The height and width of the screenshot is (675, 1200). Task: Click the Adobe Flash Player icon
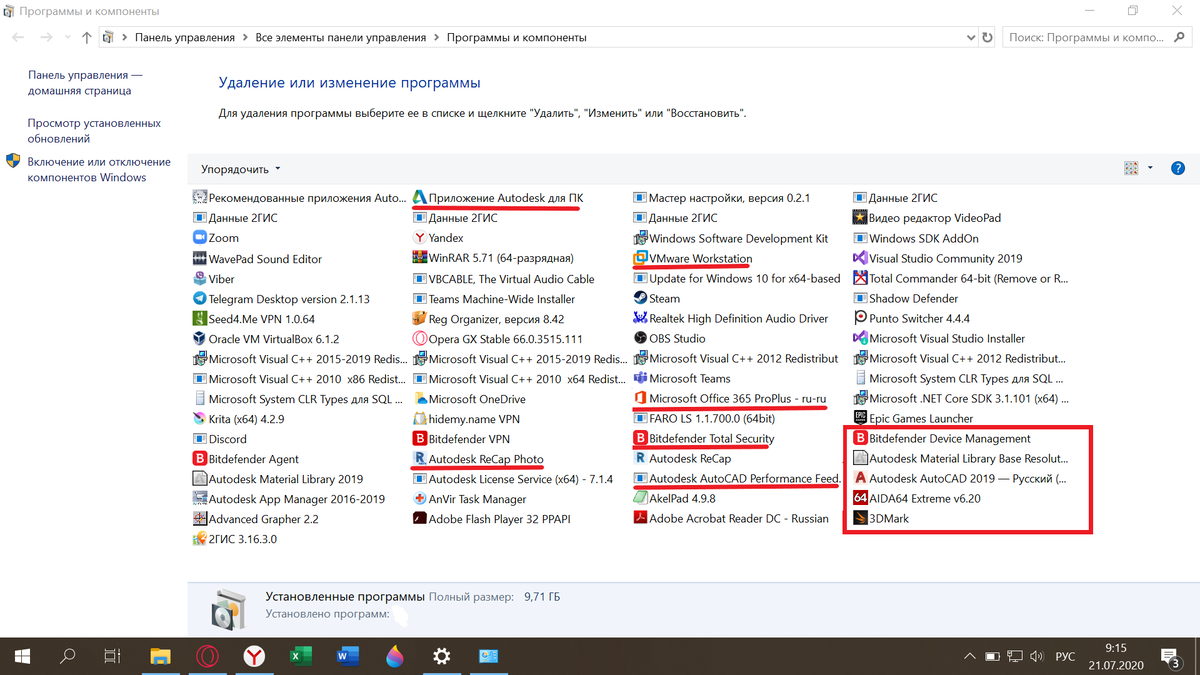(420, 519)
